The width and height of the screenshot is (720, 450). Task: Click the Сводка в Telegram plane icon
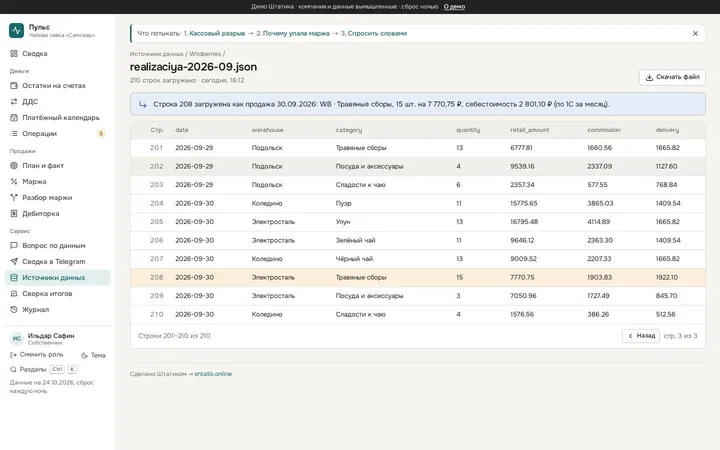click(14, 262)
